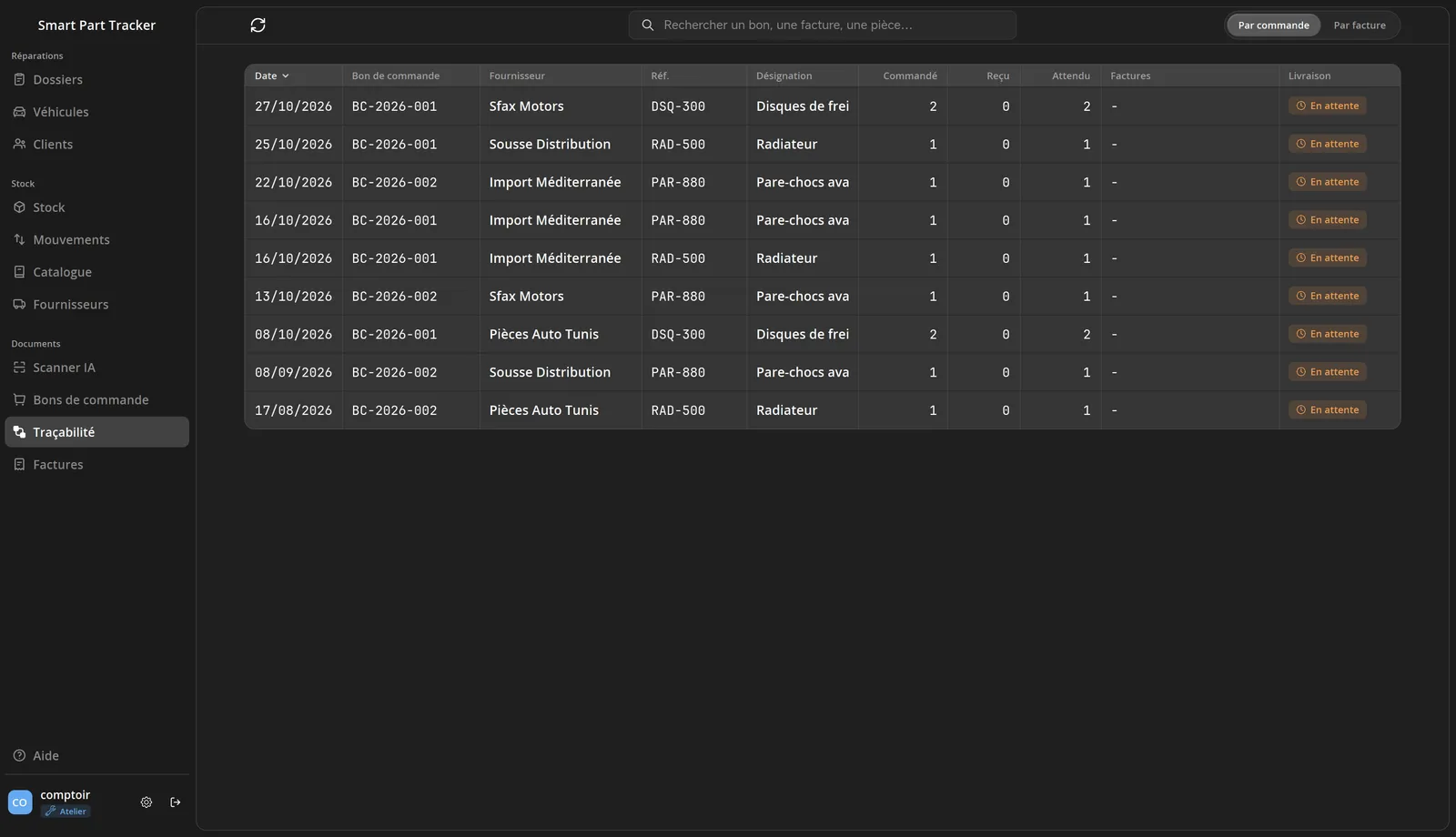Screen dimensions: 1456x837
Task: Open Bons de commande page
Action: pos(96,400)
